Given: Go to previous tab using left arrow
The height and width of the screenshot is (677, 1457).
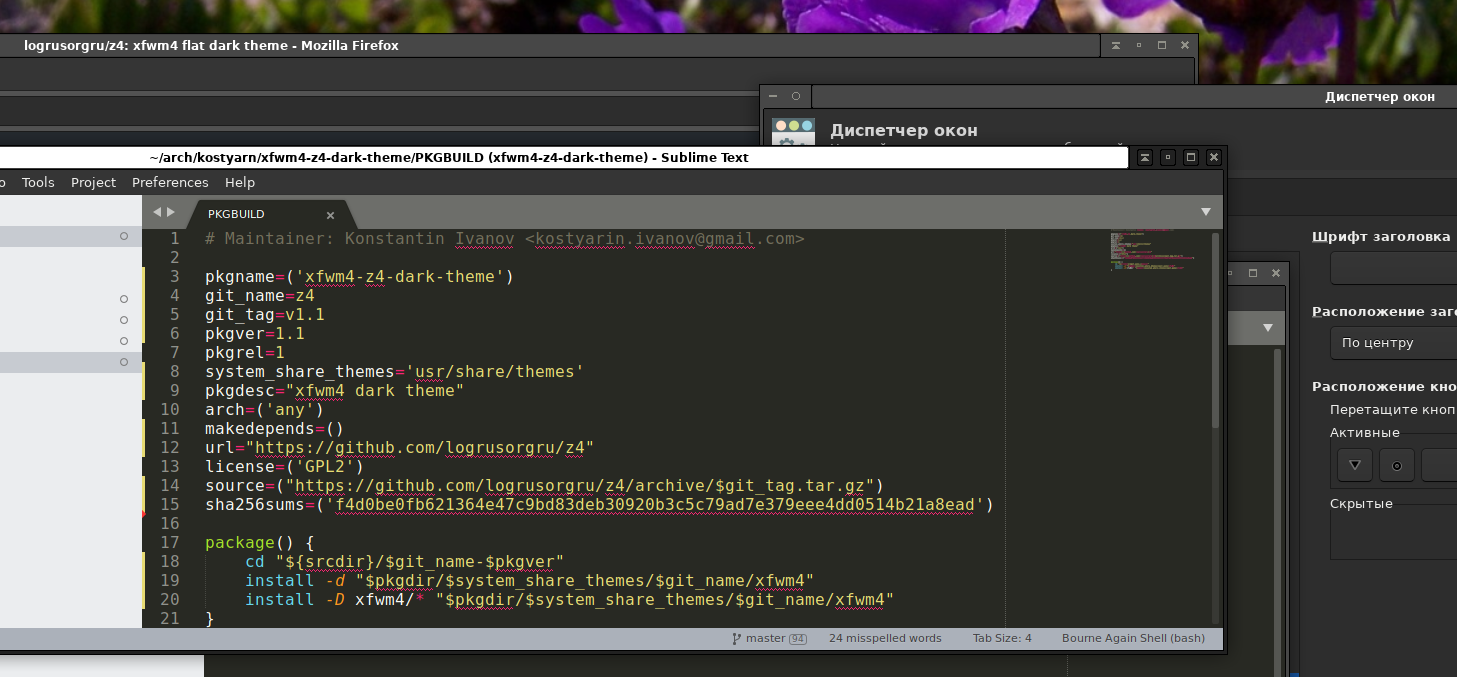Looking at the screenshot, I should pos(156,212).
